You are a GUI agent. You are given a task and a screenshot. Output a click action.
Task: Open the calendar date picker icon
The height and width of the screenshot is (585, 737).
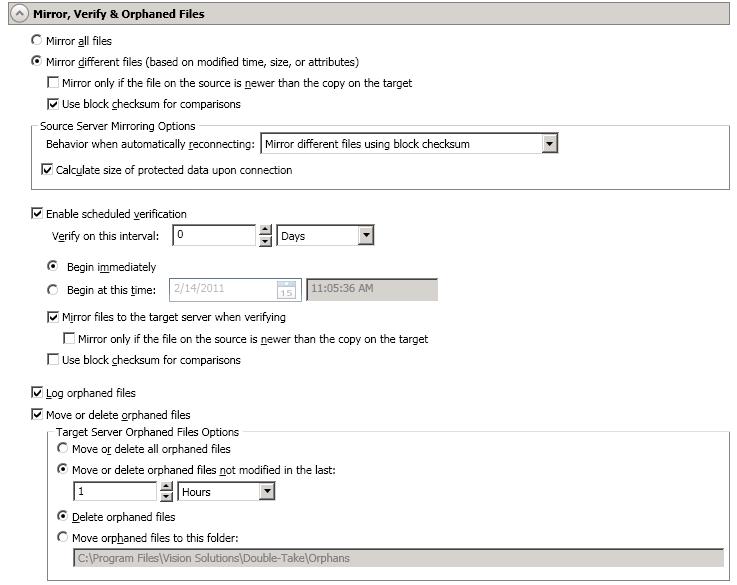pyautogui.click(x=286, y=290)
